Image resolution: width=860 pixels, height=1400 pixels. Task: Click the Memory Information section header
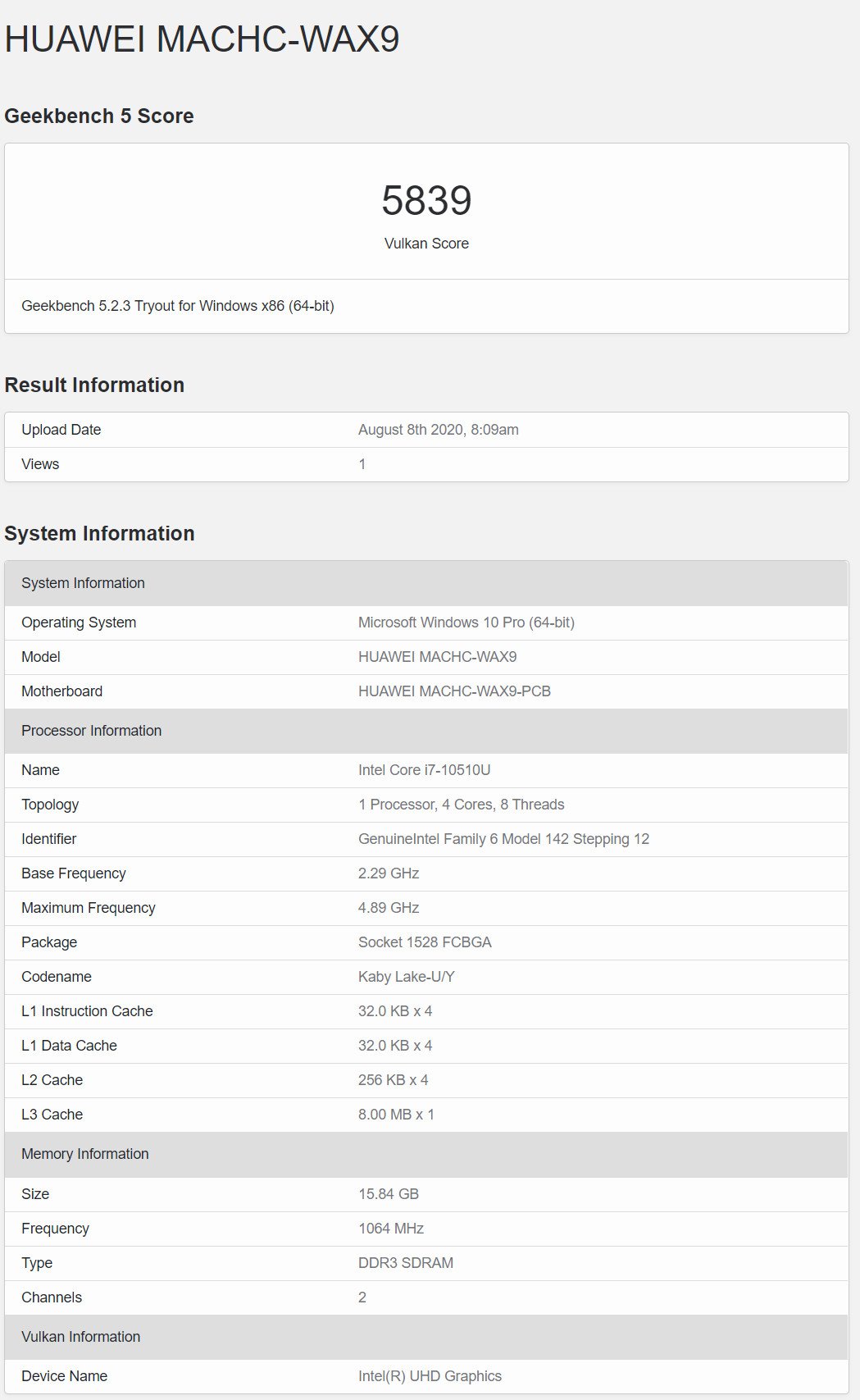click(x=426, y=1154)
